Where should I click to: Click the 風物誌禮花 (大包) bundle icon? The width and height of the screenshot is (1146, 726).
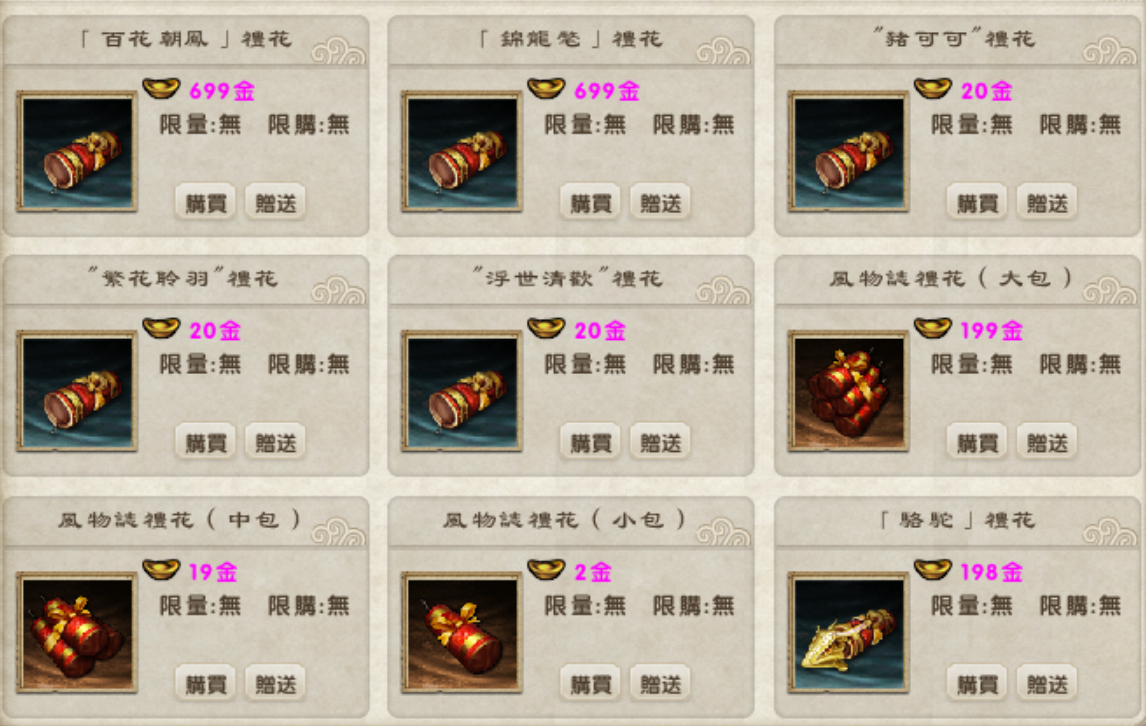pyautogui.click(x=849, y=391)
